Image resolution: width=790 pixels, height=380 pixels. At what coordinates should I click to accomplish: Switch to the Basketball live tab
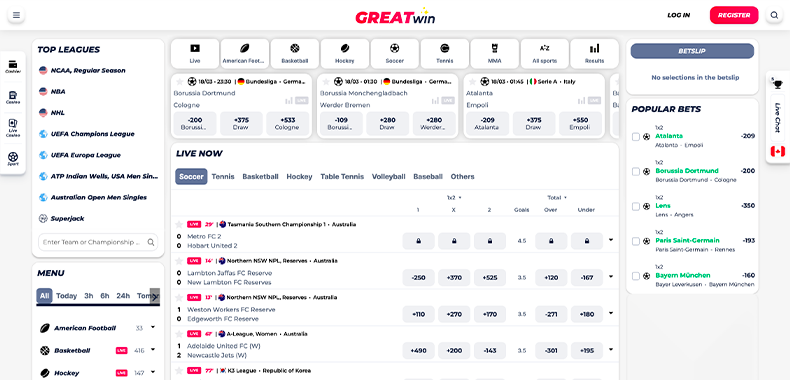click(260, 177)
